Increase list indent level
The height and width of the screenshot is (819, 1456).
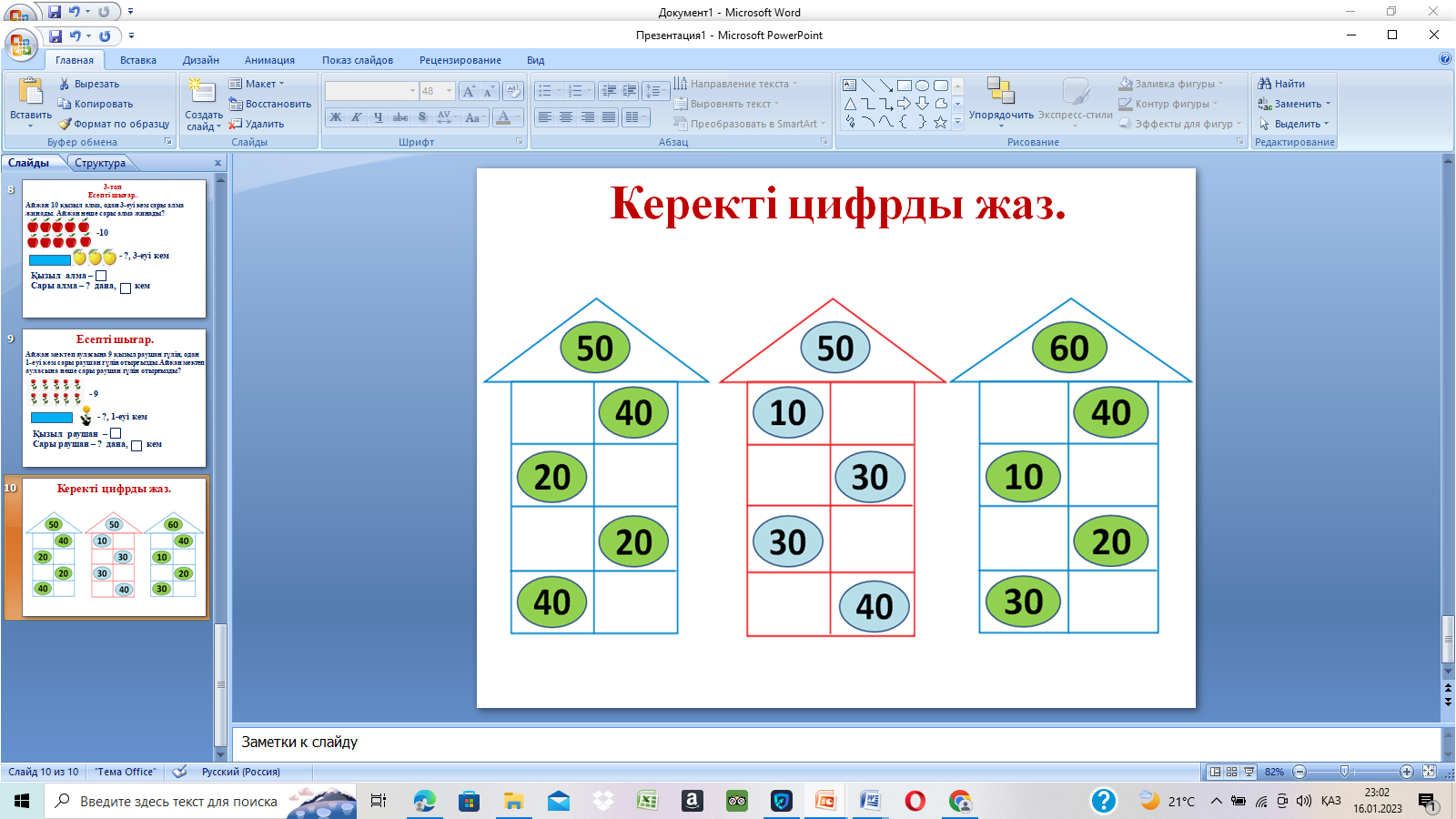point(629,91)
